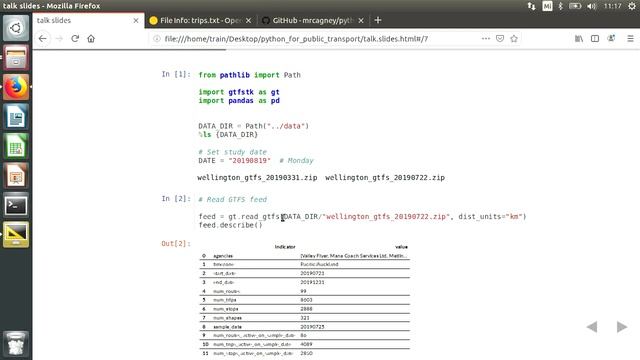Viewport: 640px width, 360px height.
Task: Open Ubuntu dash search in launcher
Action: [16, 28]
